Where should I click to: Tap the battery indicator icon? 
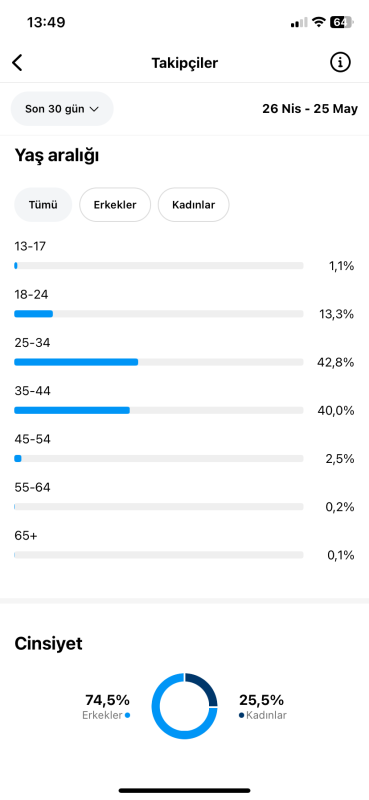pos(342,22)
